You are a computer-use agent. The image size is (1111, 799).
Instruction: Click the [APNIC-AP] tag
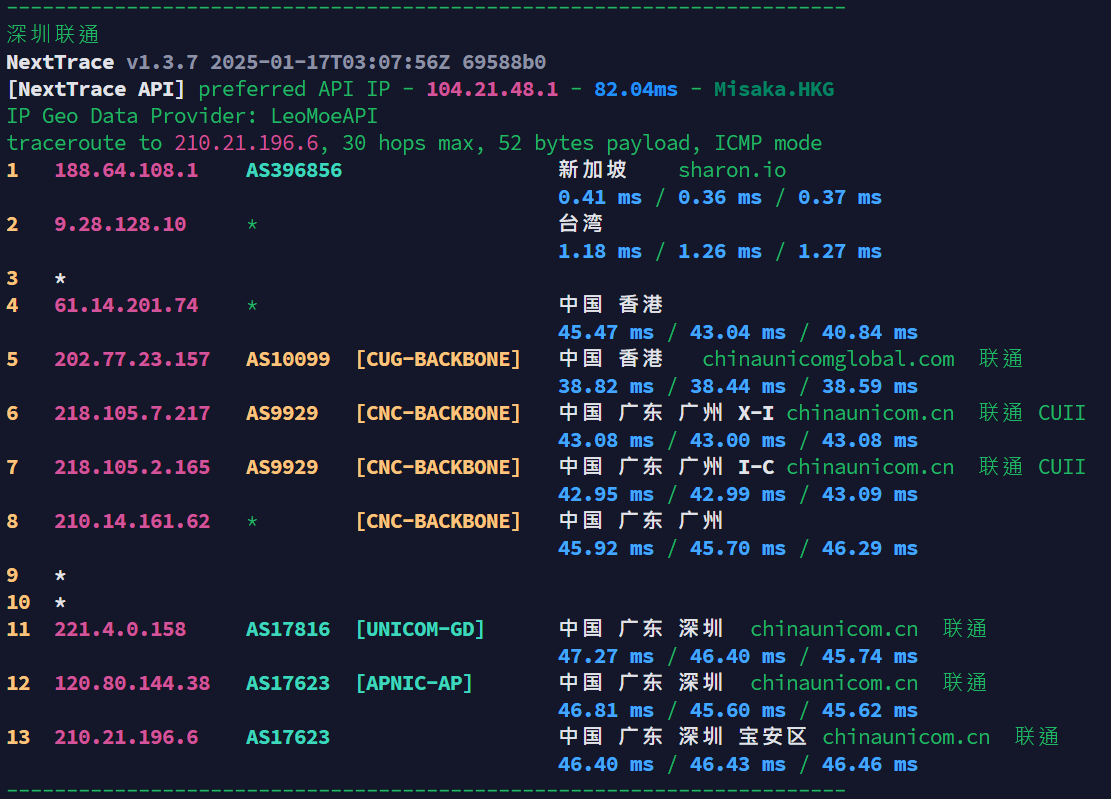[x=414, y=684]
